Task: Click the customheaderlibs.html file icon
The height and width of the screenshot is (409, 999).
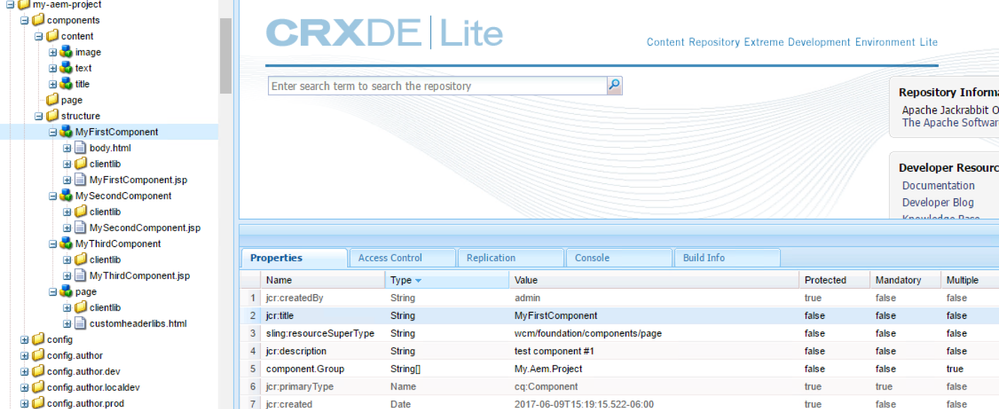Action: tap(80, 324)
